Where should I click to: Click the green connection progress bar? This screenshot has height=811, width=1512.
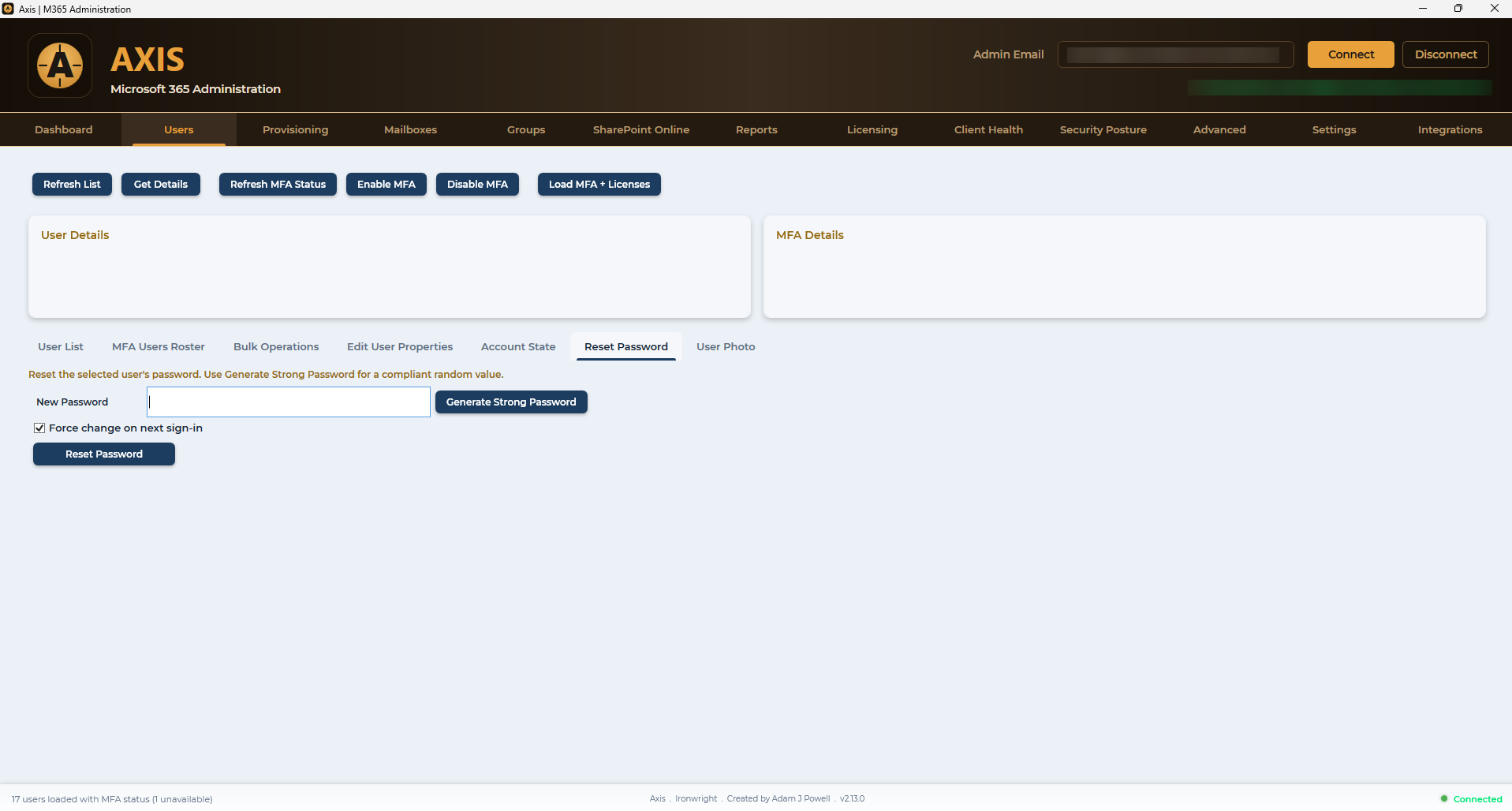1339,88
